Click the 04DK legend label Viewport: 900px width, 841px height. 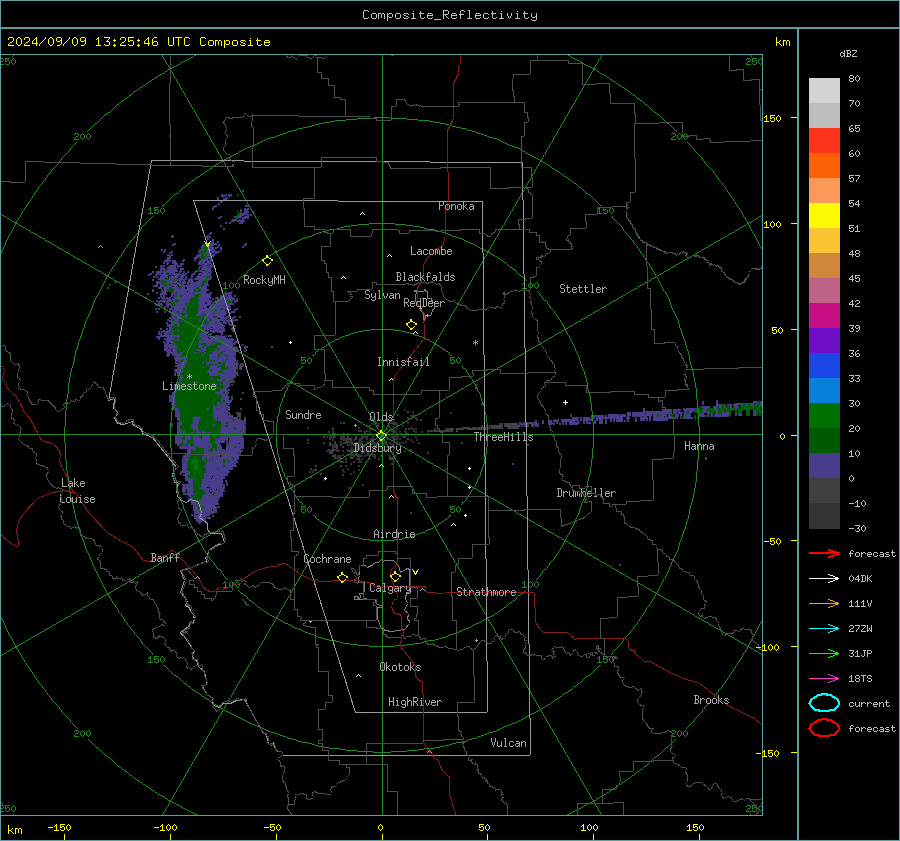(x=860, y=579)
